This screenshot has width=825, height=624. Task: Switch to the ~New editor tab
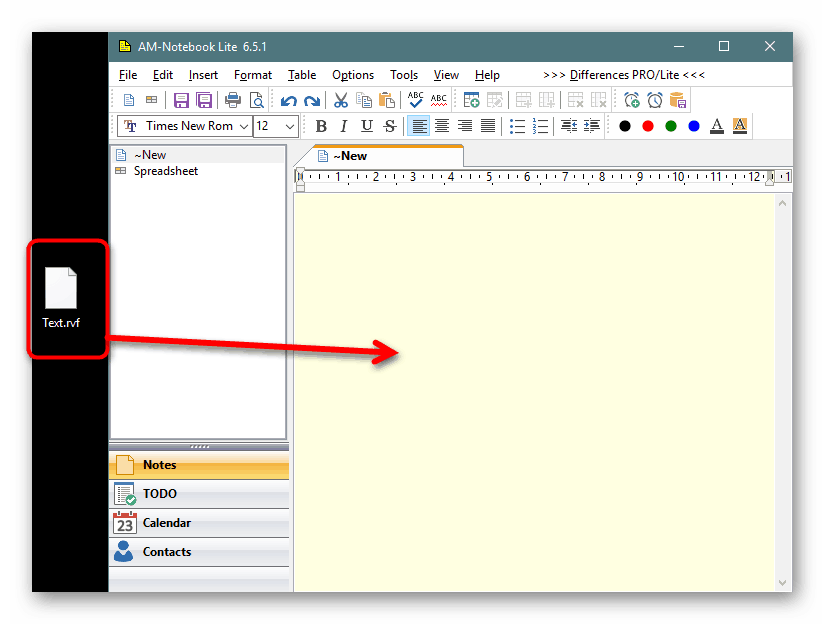click(379, 156)
